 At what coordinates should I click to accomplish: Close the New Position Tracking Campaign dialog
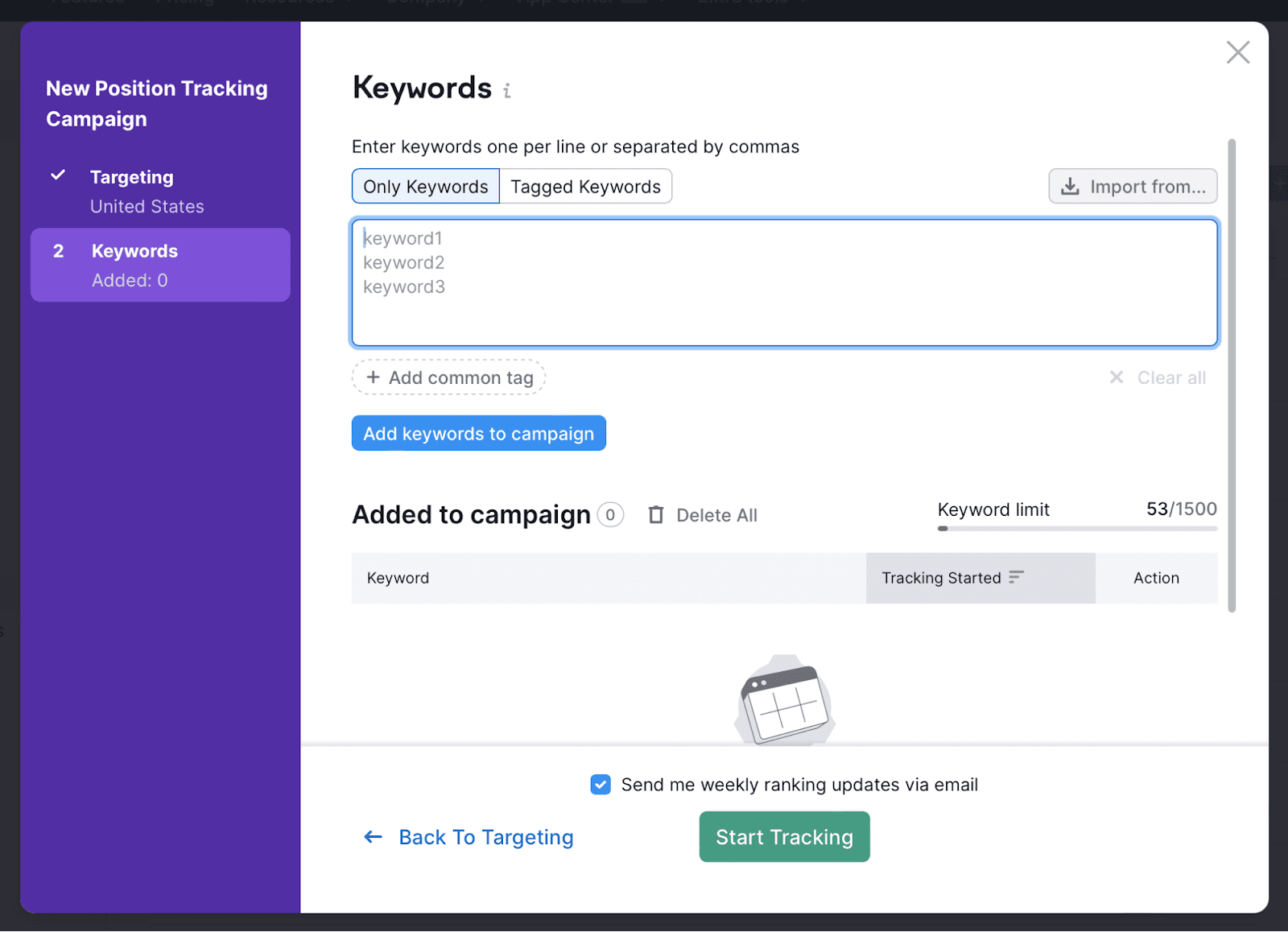click(1237, 52)
